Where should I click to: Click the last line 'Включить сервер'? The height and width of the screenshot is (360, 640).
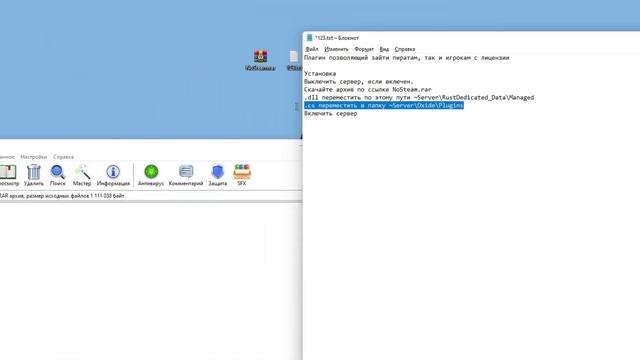[331, 113]
